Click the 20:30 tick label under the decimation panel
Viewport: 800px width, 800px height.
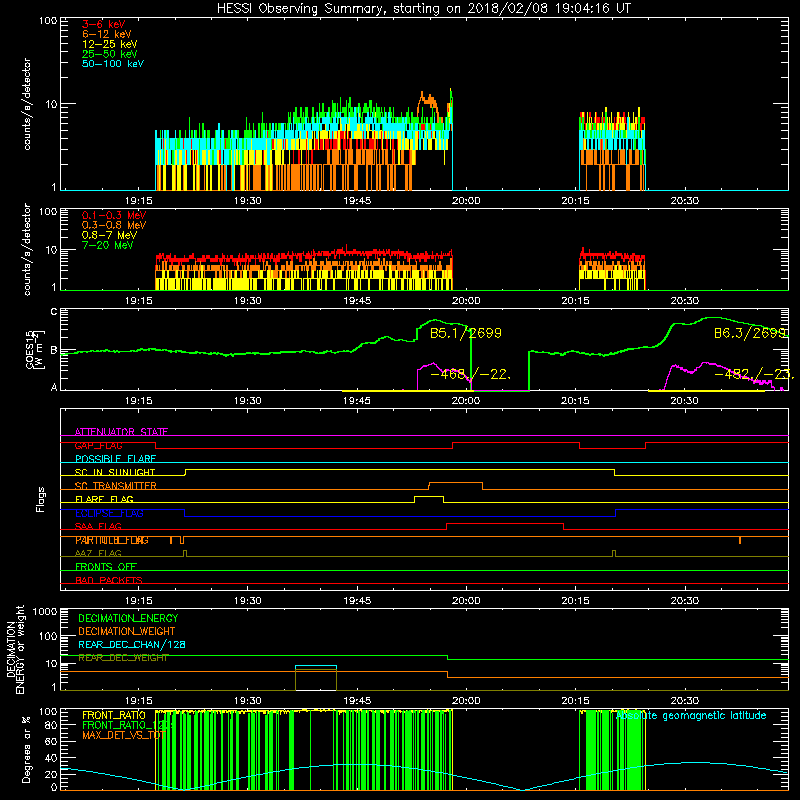tap(684, 701)
